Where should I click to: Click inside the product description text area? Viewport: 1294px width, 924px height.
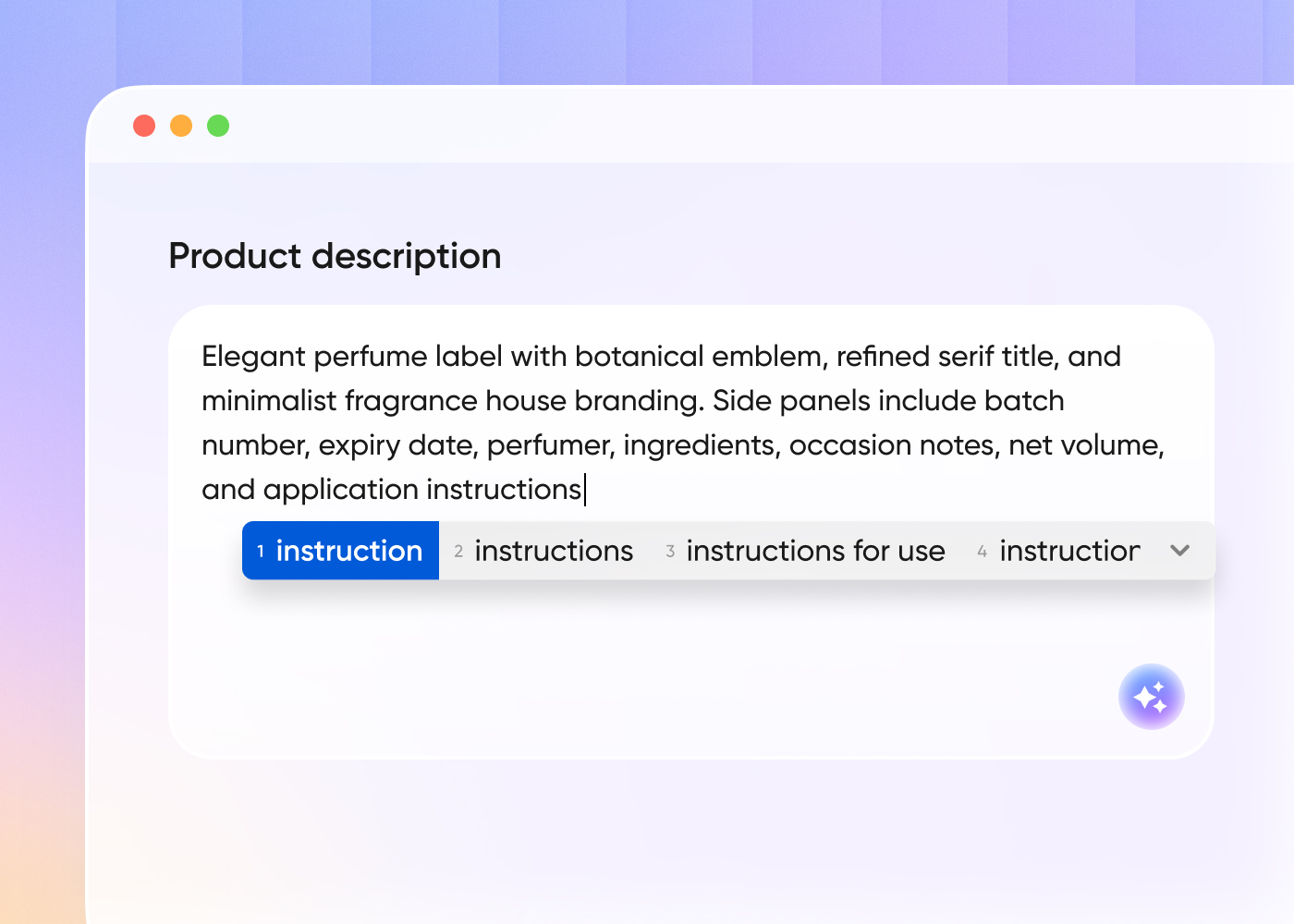pyautogui.click(x=647, y=647)
